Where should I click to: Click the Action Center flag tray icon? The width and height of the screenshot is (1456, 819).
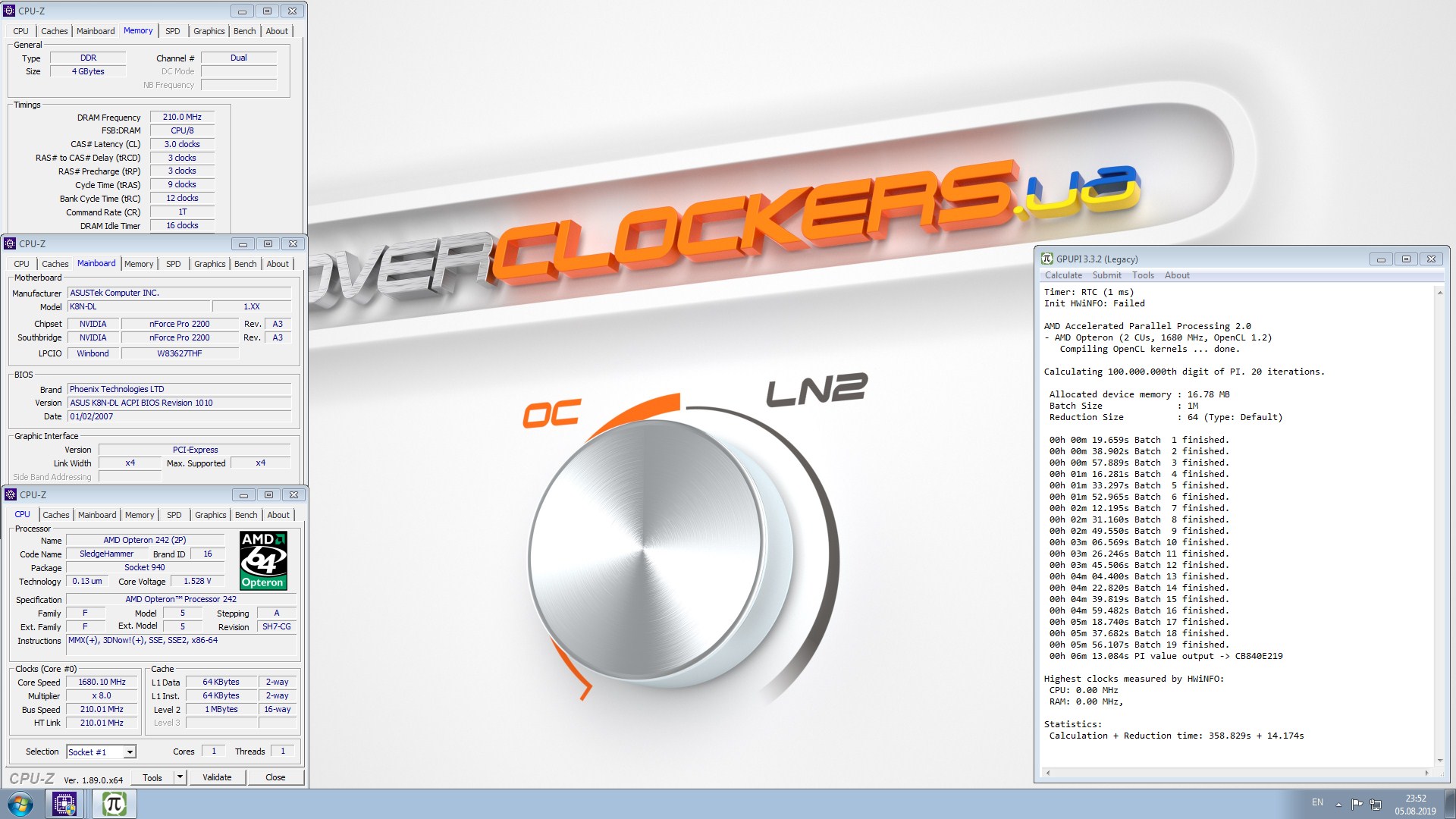coord(1357,804)
